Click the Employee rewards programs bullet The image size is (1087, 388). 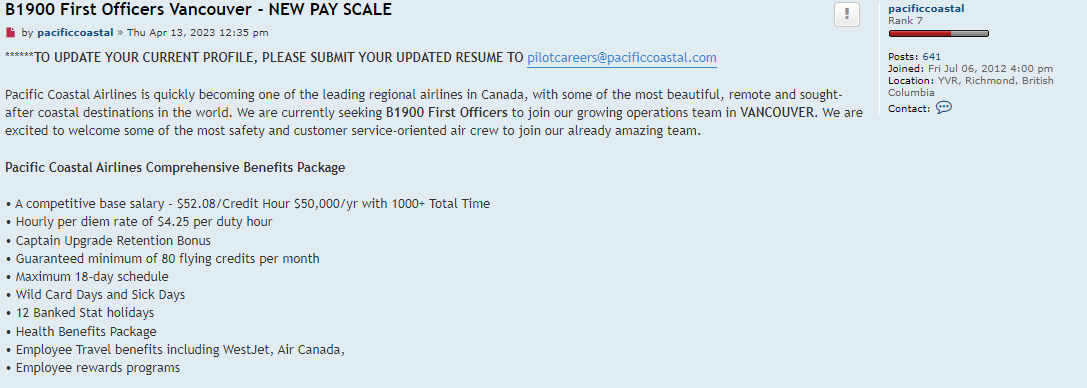(x=92, y=368)
